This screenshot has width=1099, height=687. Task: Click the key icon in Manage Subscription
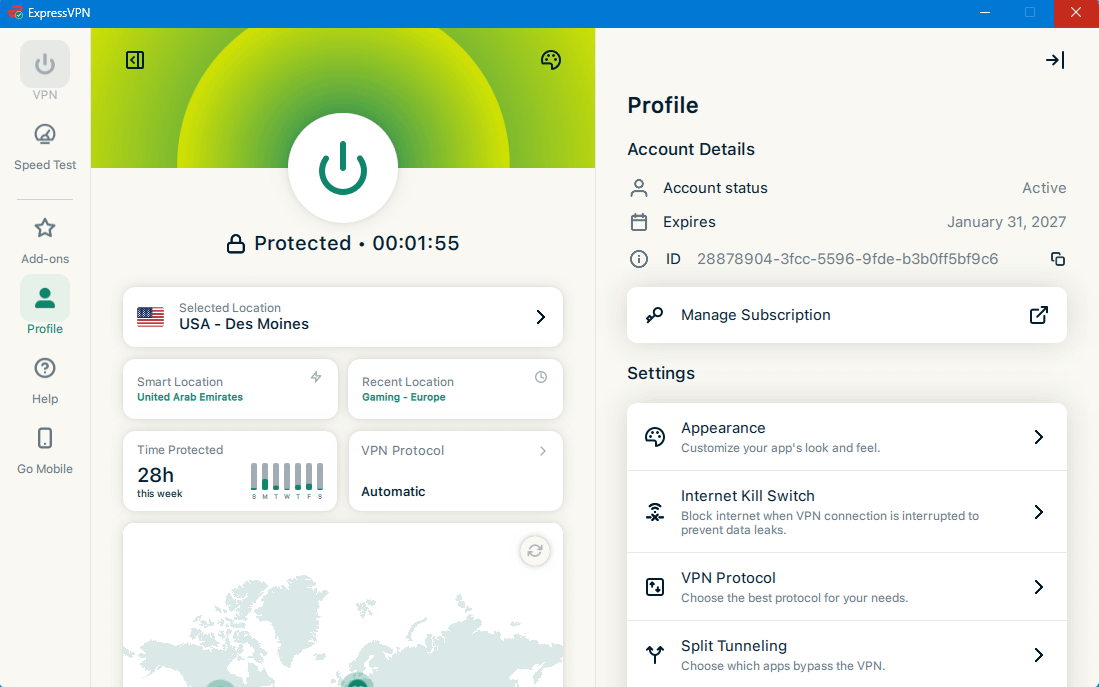[x=654, y=315]
